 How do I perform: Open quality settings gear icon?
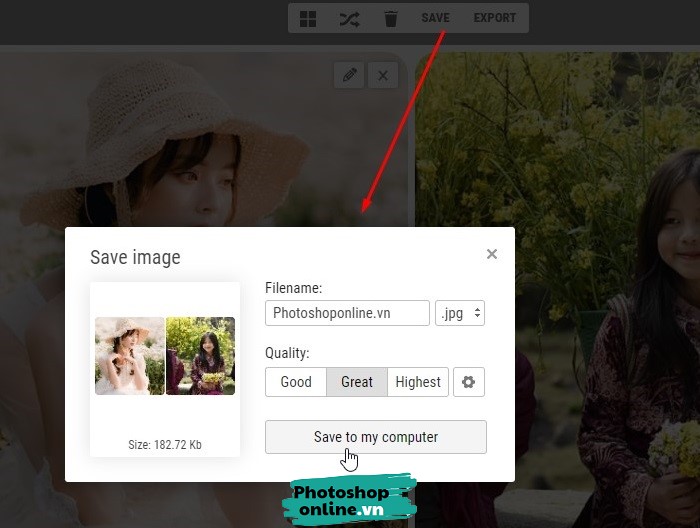(x=468, y=382)
